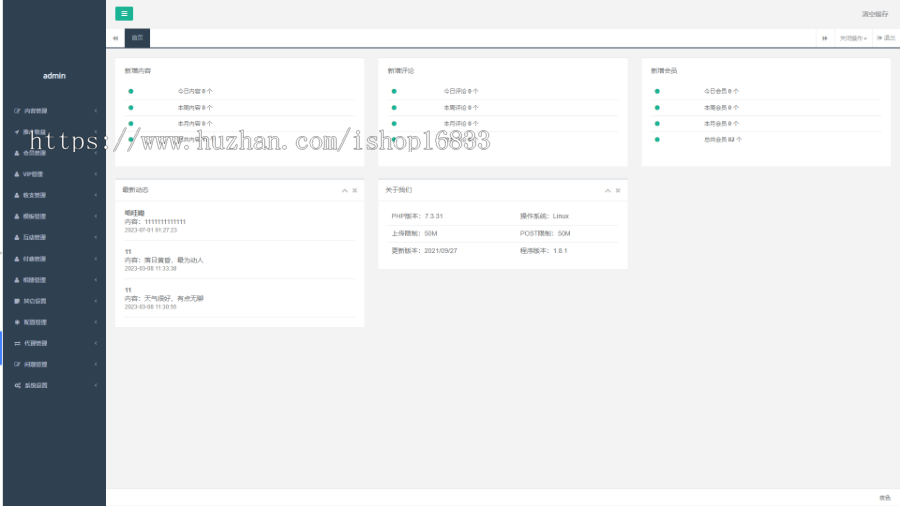The height and width of the screenshot is (506, 900).
Task: Click the 退出 logout button
Action: pos(885,38)
